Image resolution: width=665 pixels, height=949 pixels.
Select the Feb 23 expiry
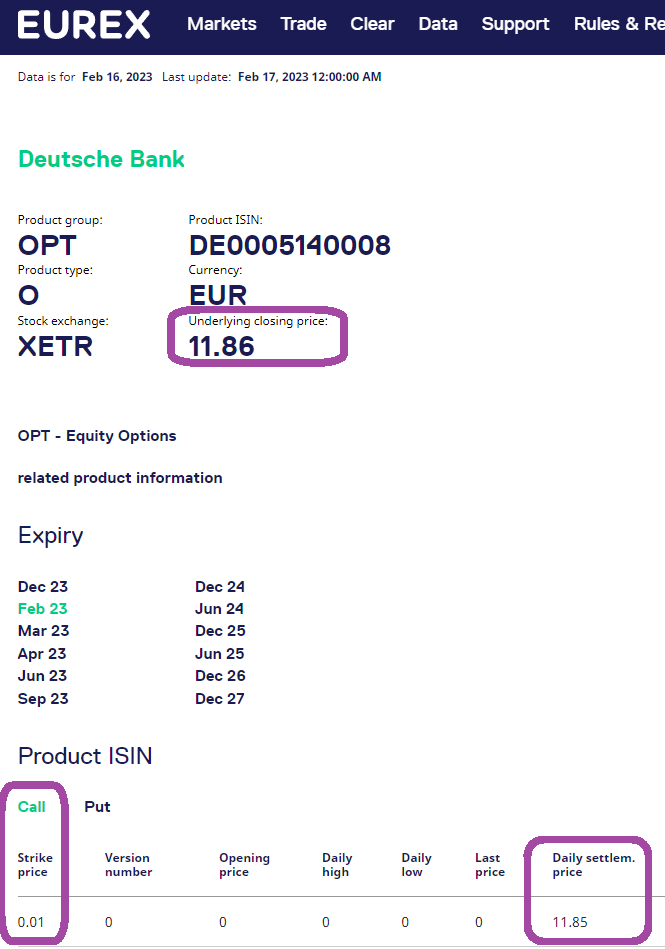coord(43,609)
